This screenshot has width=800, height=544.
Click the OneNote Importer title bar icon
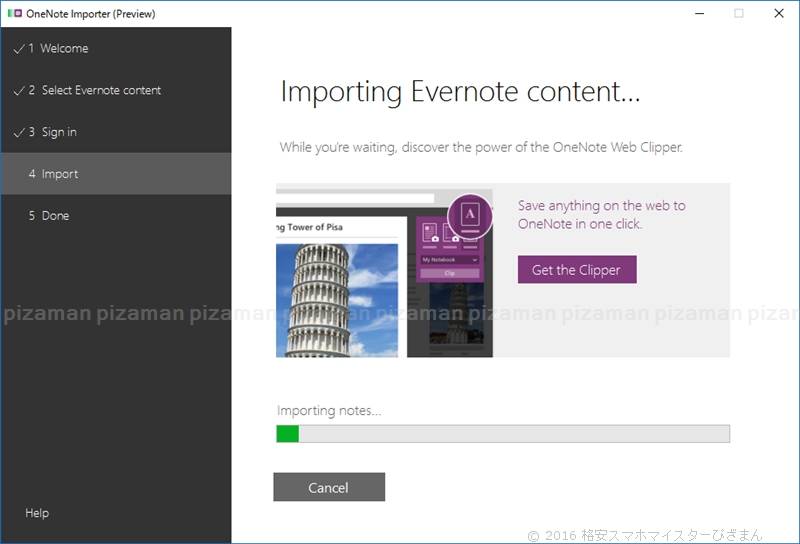click(x=14, y=14)
